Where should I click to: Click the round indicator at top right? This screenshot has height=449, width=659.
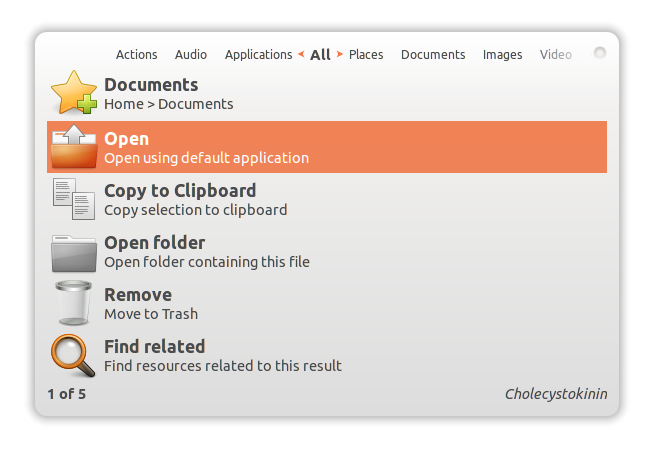(600, 53)
